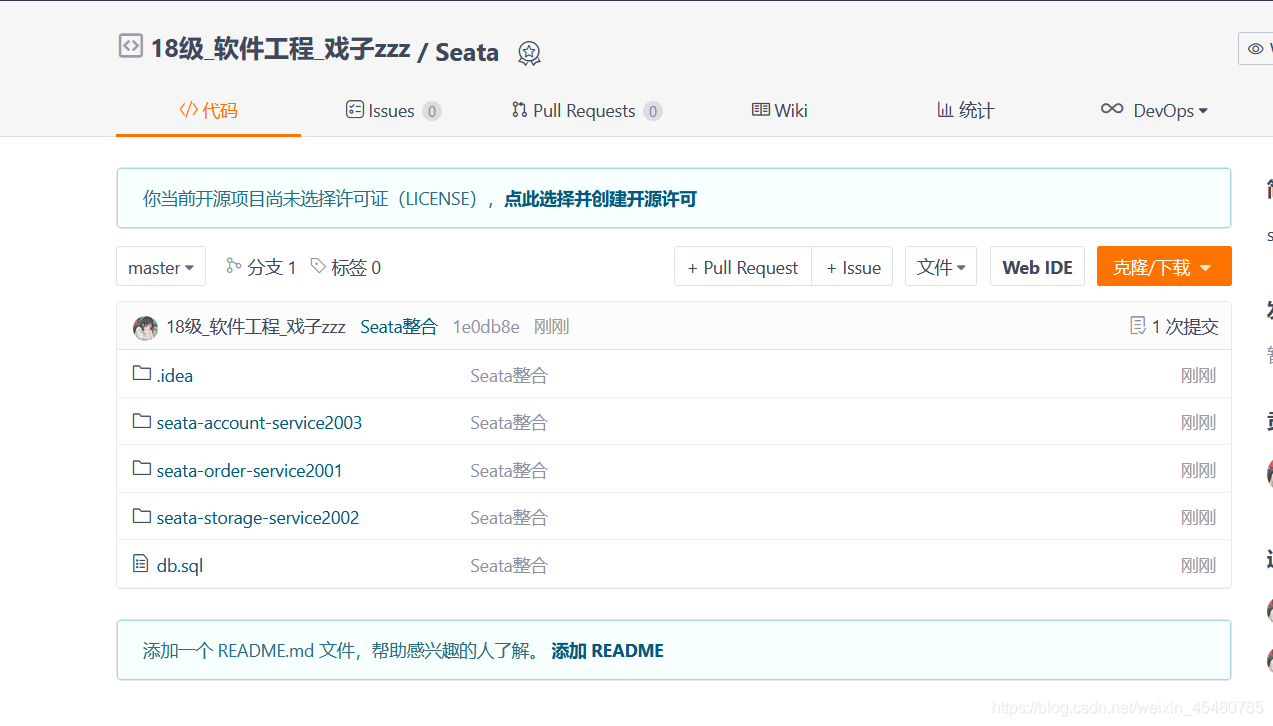View the 1 次提交 commit history

[1185, 327]
